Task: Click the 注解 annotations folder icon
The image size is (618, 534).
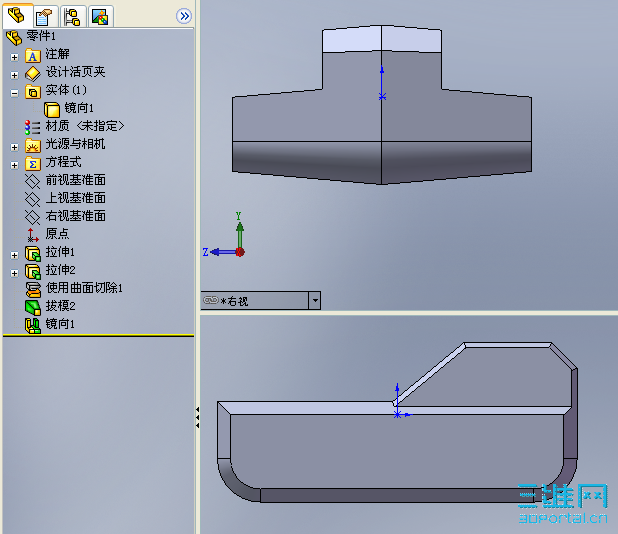Action: [x=33, y=56]
